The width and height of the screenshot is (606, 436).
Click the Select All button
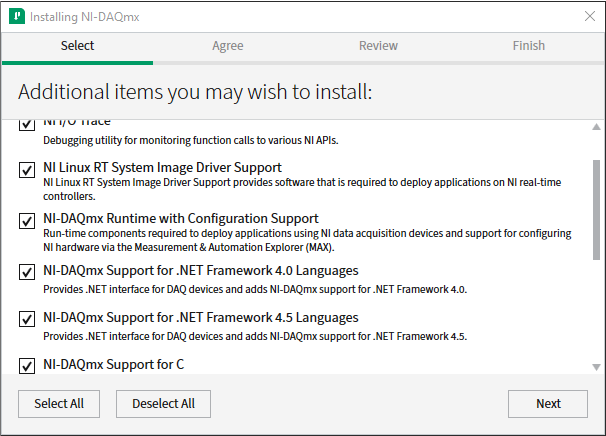pos(59,404)
